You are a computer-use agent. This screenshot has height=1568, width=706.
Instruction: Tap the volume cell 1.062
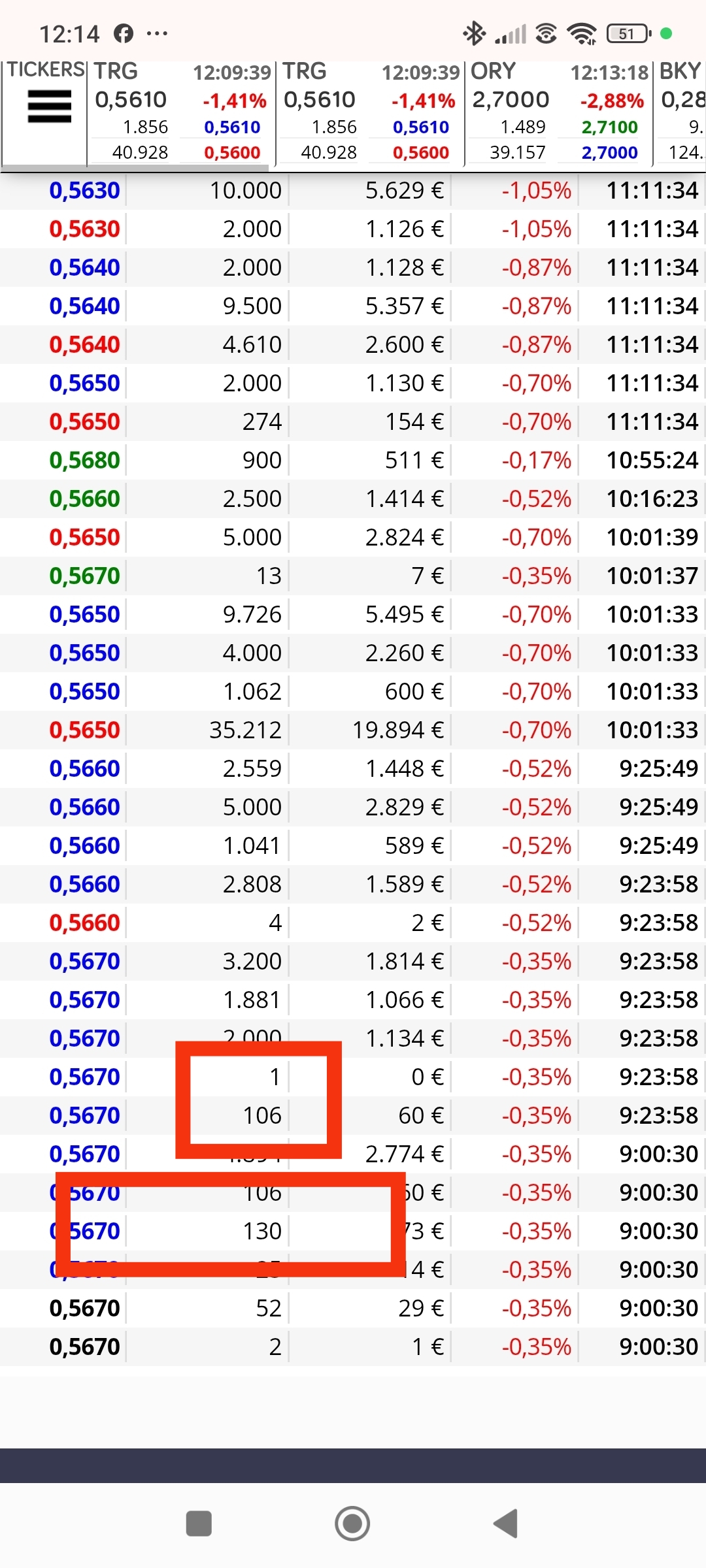[252, 692]
